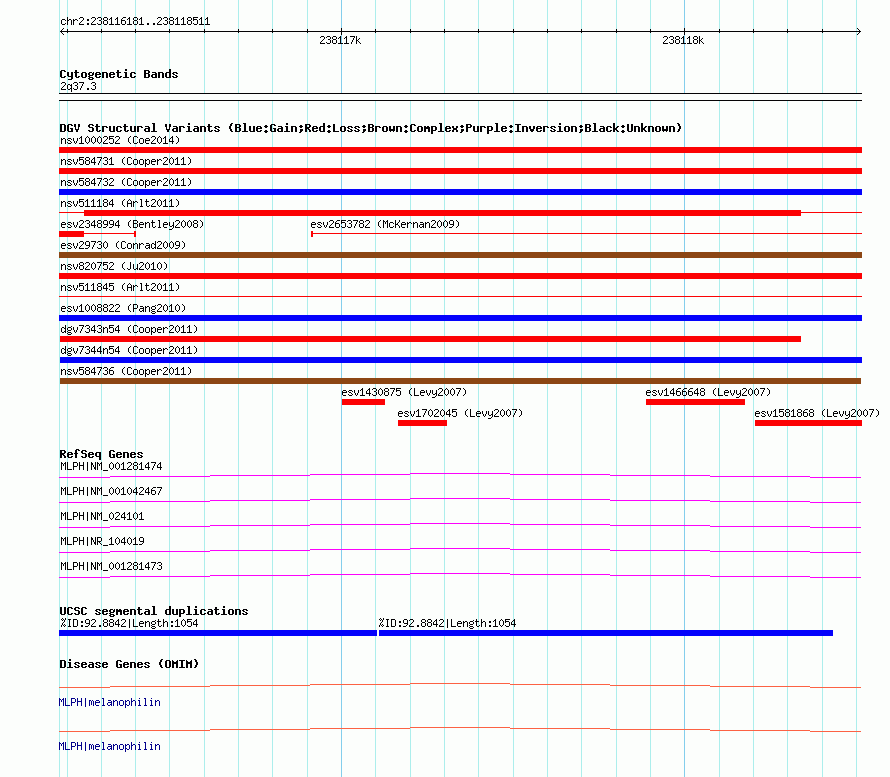
Task: Click the right arrow of the ruler
Action: [858, 32]
